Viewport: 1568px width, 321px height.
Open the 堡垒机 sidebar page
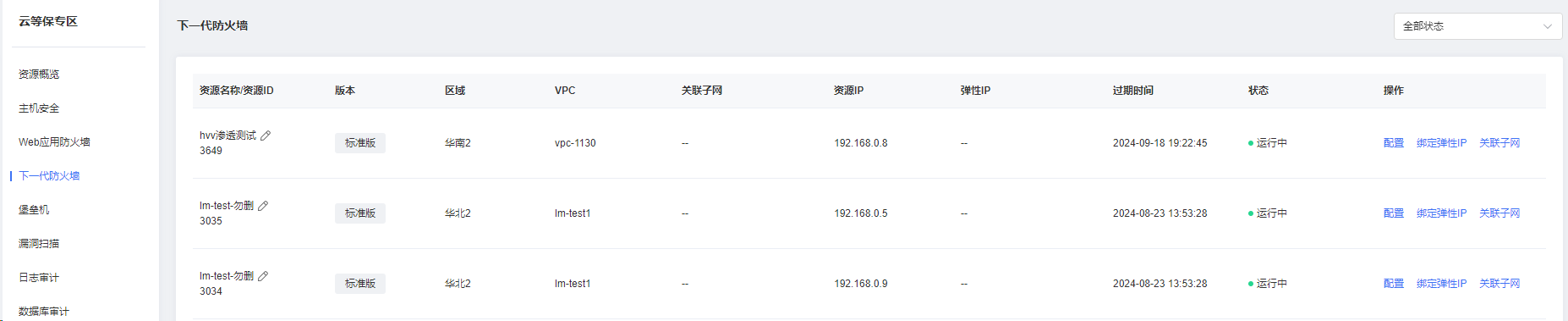tap(34, 210)
